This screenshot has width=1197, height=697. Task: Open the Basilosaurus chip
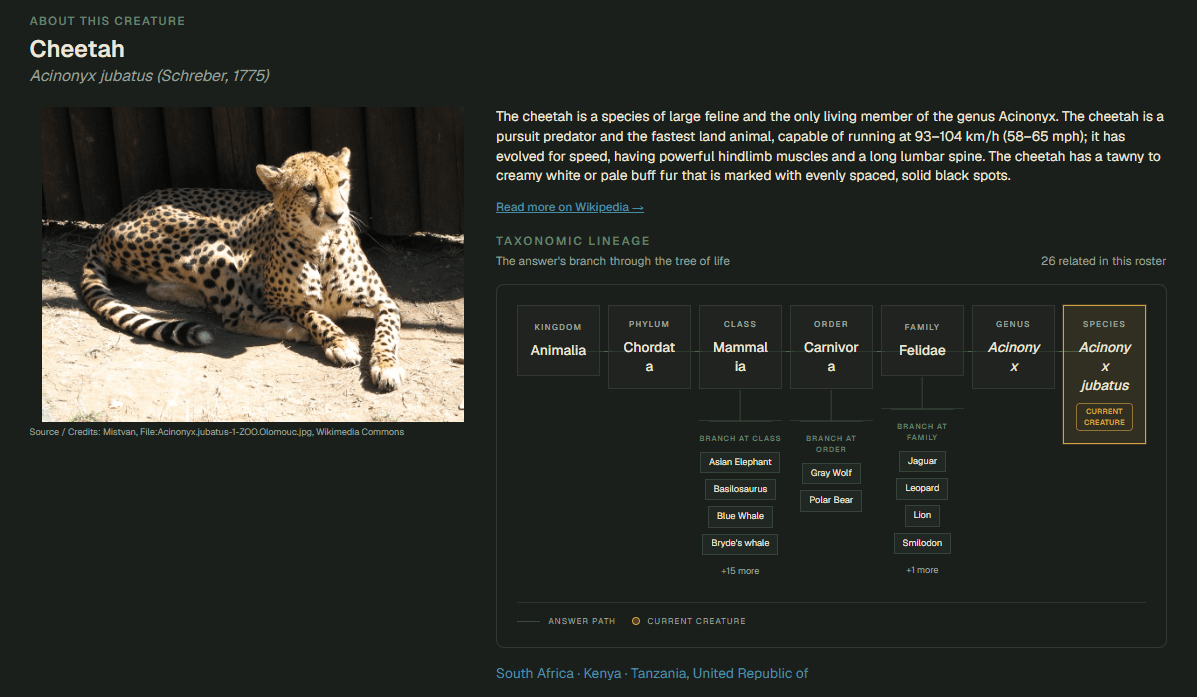click(x=740, y=489)
